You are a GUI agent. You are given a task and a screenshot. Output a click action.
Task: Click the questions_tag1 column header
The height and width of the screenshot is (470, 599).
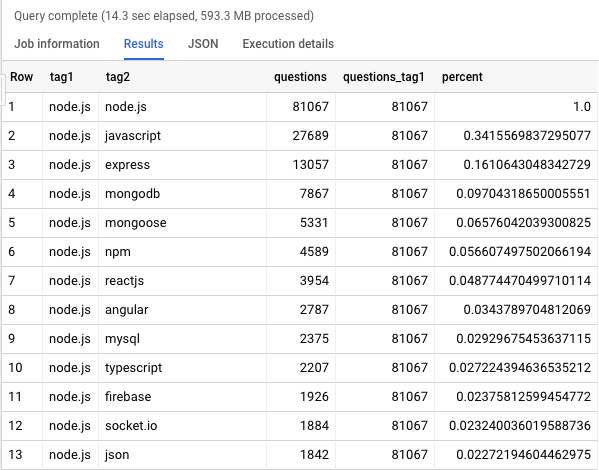pos(384,77)
